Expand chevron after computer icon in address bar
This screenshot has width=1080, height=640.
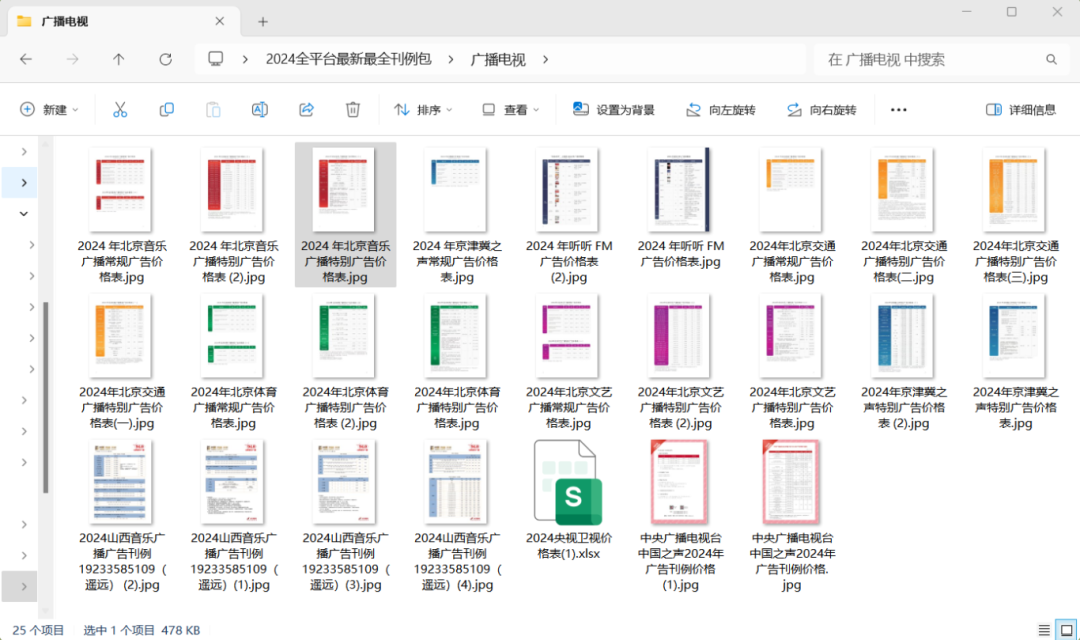coord(245,60)
